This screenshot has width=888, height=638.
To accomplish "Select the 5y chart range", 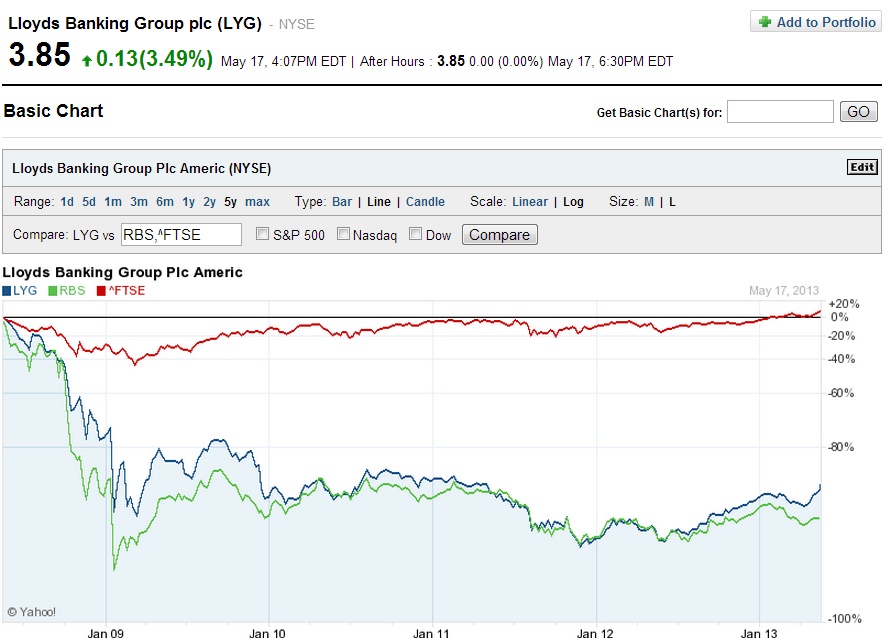I will click(x=230, y=202).
